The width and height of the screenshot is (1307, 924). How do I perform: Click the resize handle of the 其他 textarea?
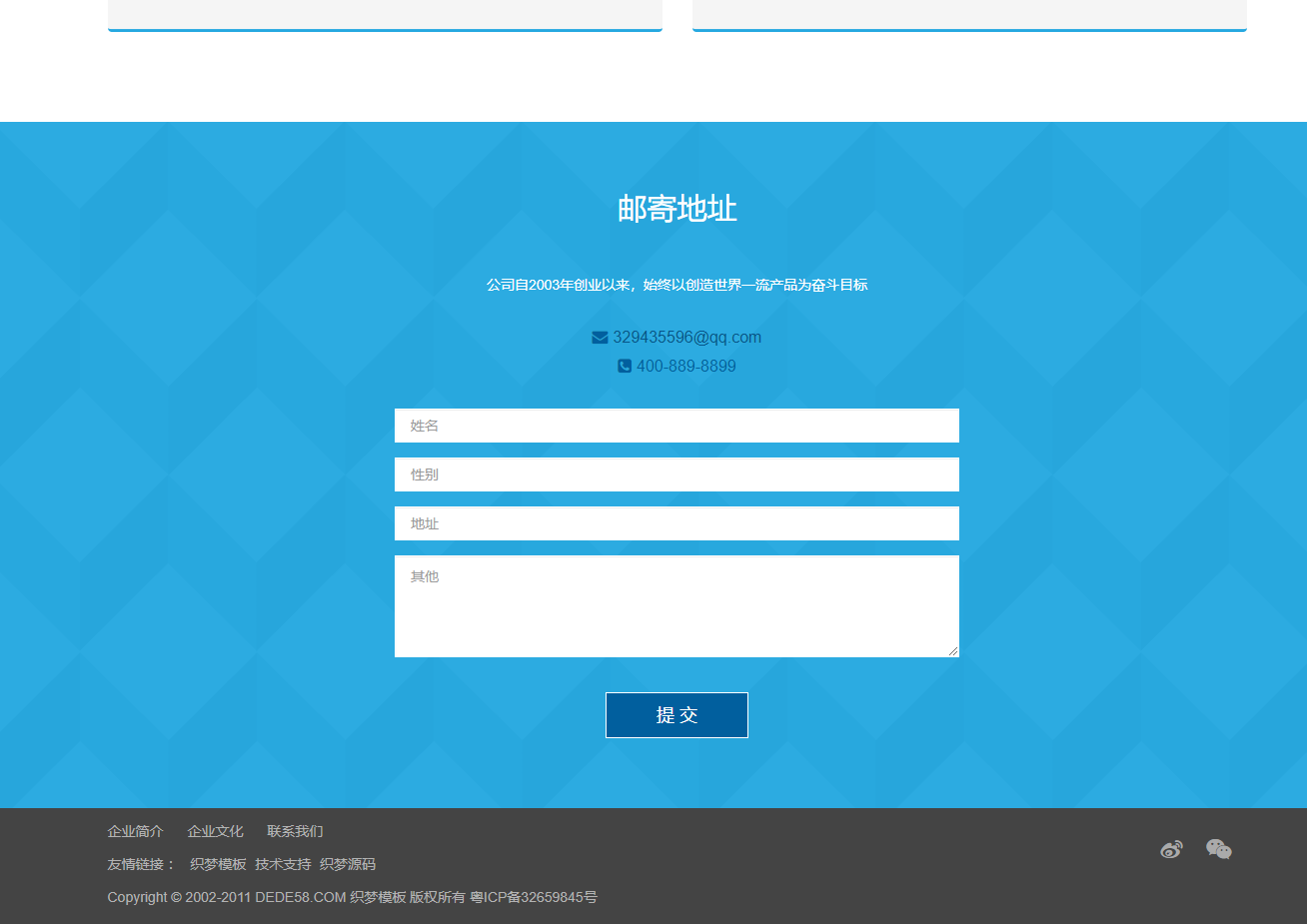click(953, 651)
